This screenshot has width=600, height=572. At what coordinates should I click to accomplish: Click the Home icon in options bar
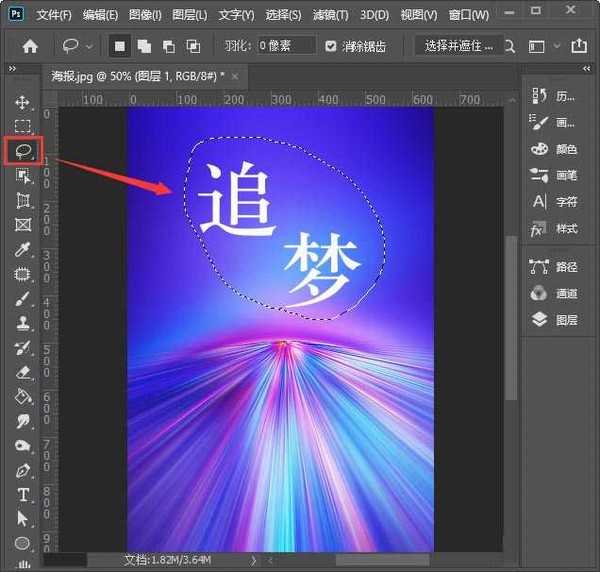[30, 46]
